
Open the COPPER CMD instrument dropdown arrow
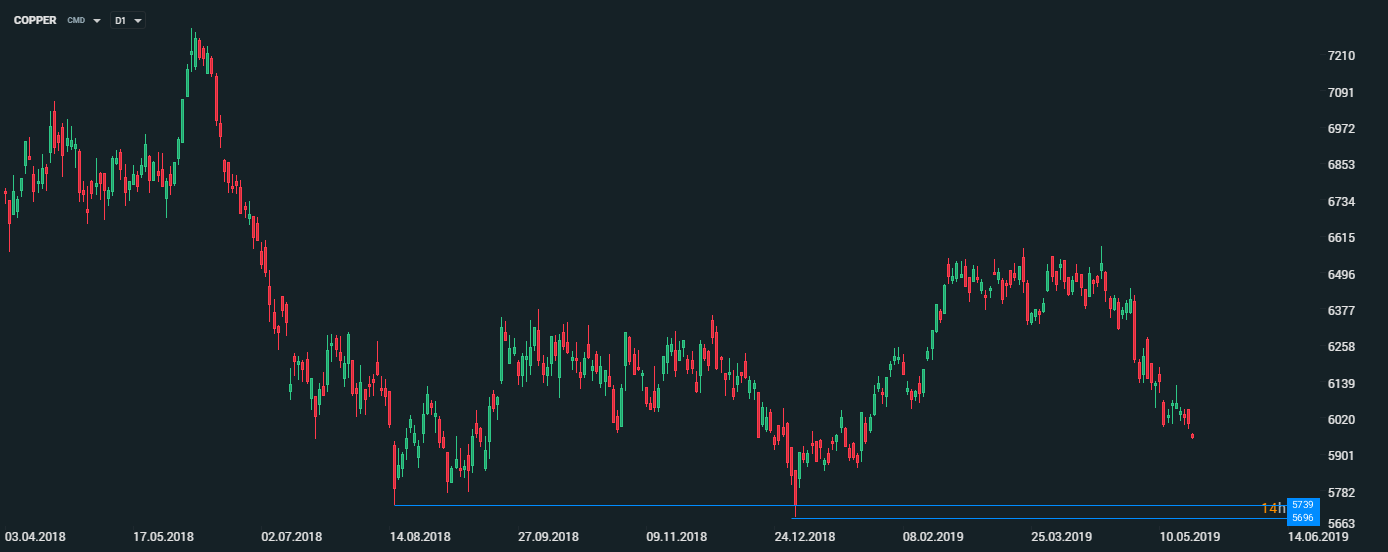click(97, 21)
